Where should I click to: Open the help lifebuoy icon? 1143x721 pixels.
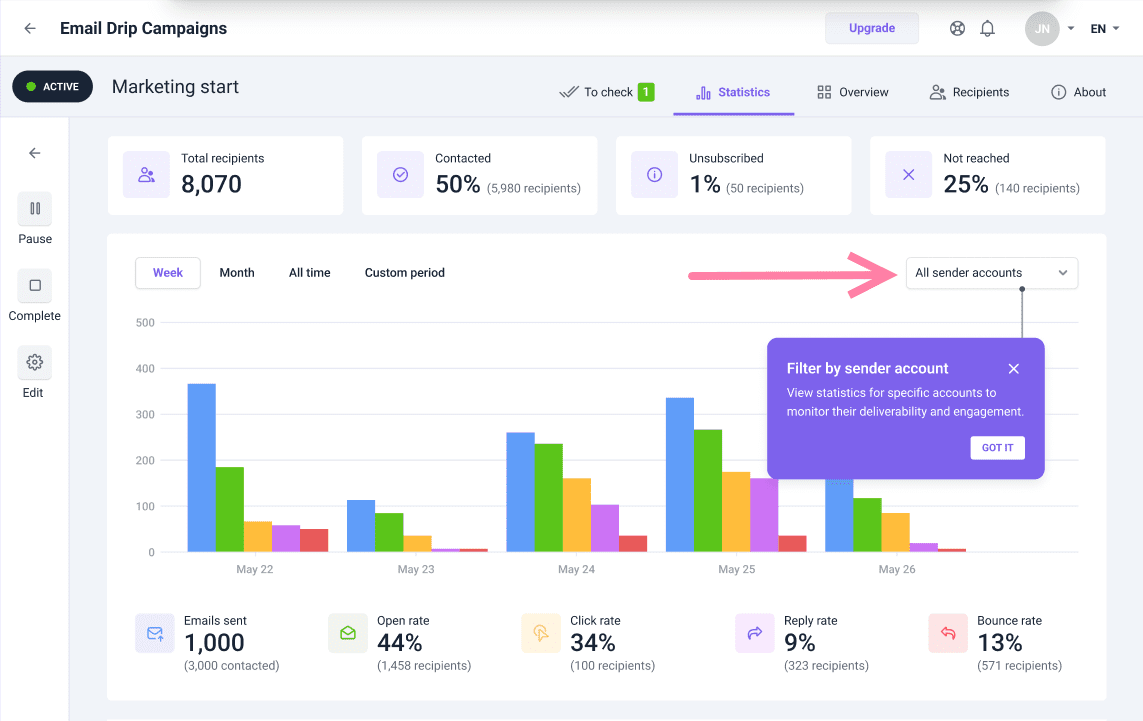coord(957,29)
